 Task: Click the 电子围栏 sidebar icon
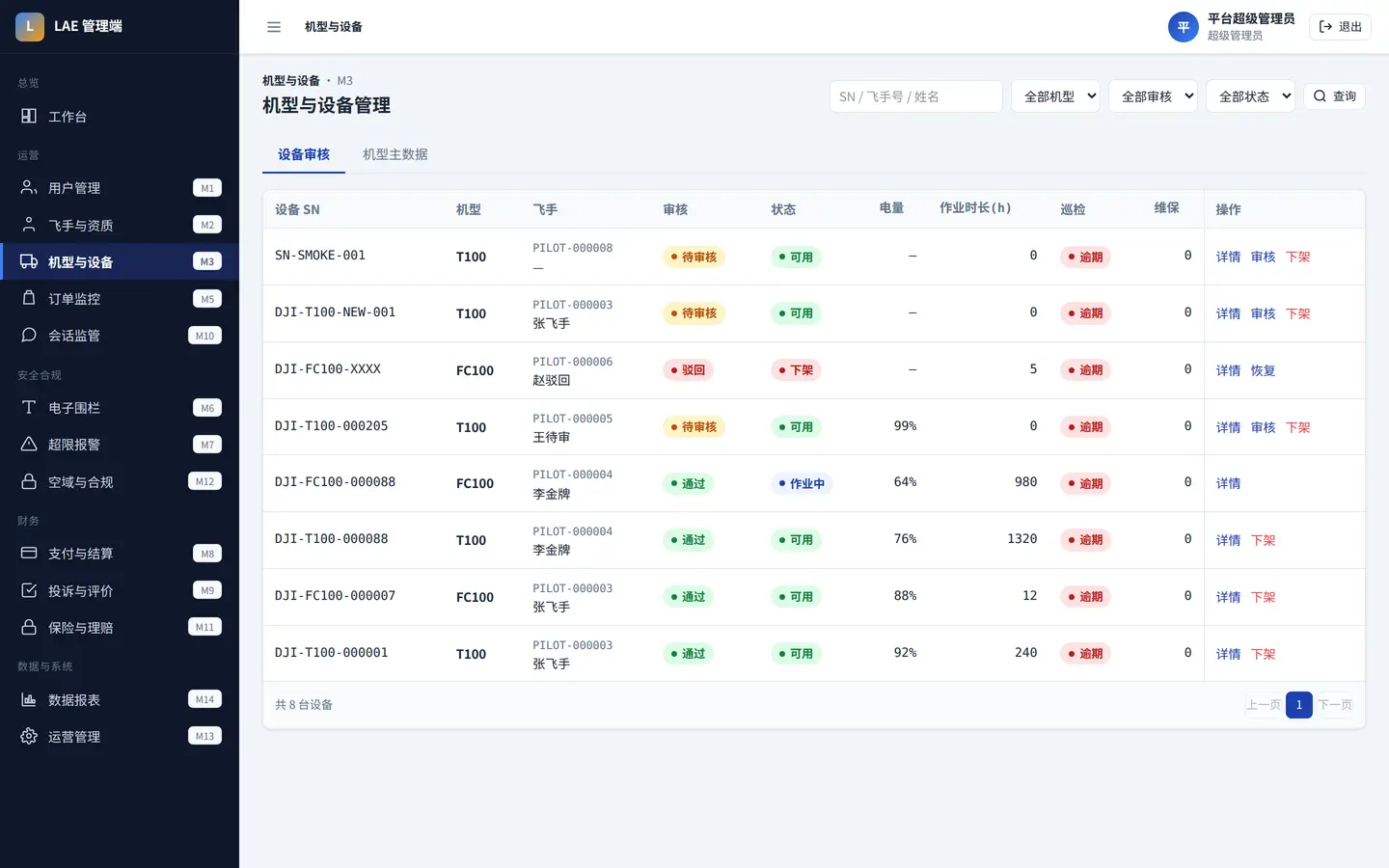[29, 407]
